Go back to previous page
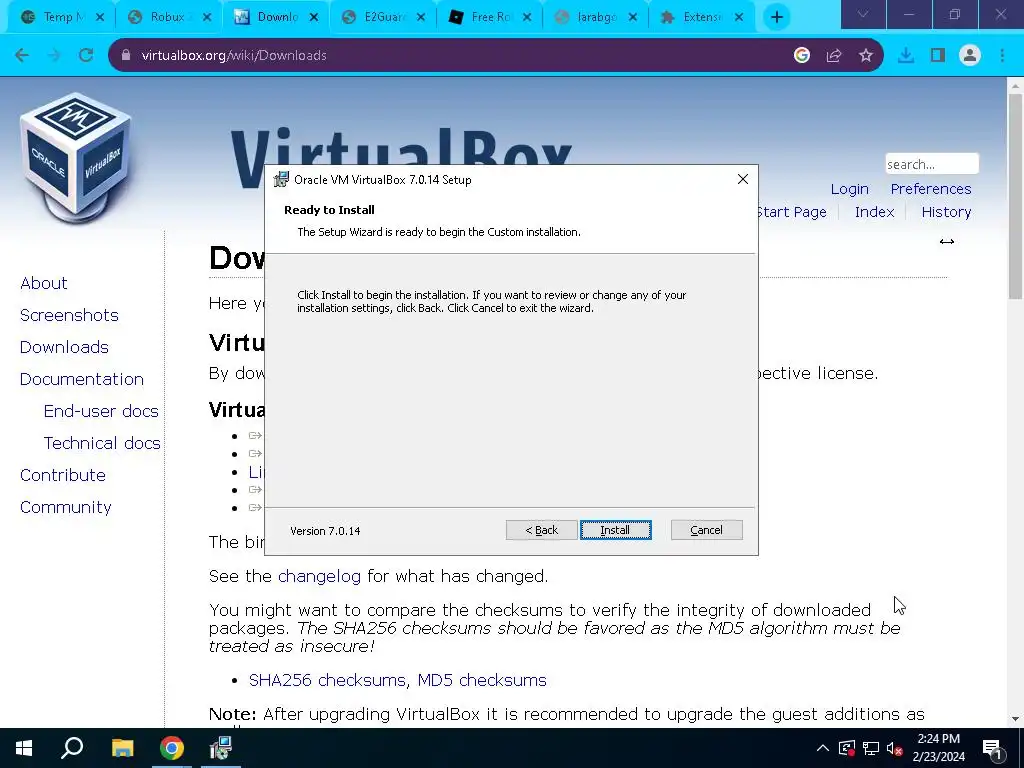This screenshot has height=768, width=1024. point(22,56)
